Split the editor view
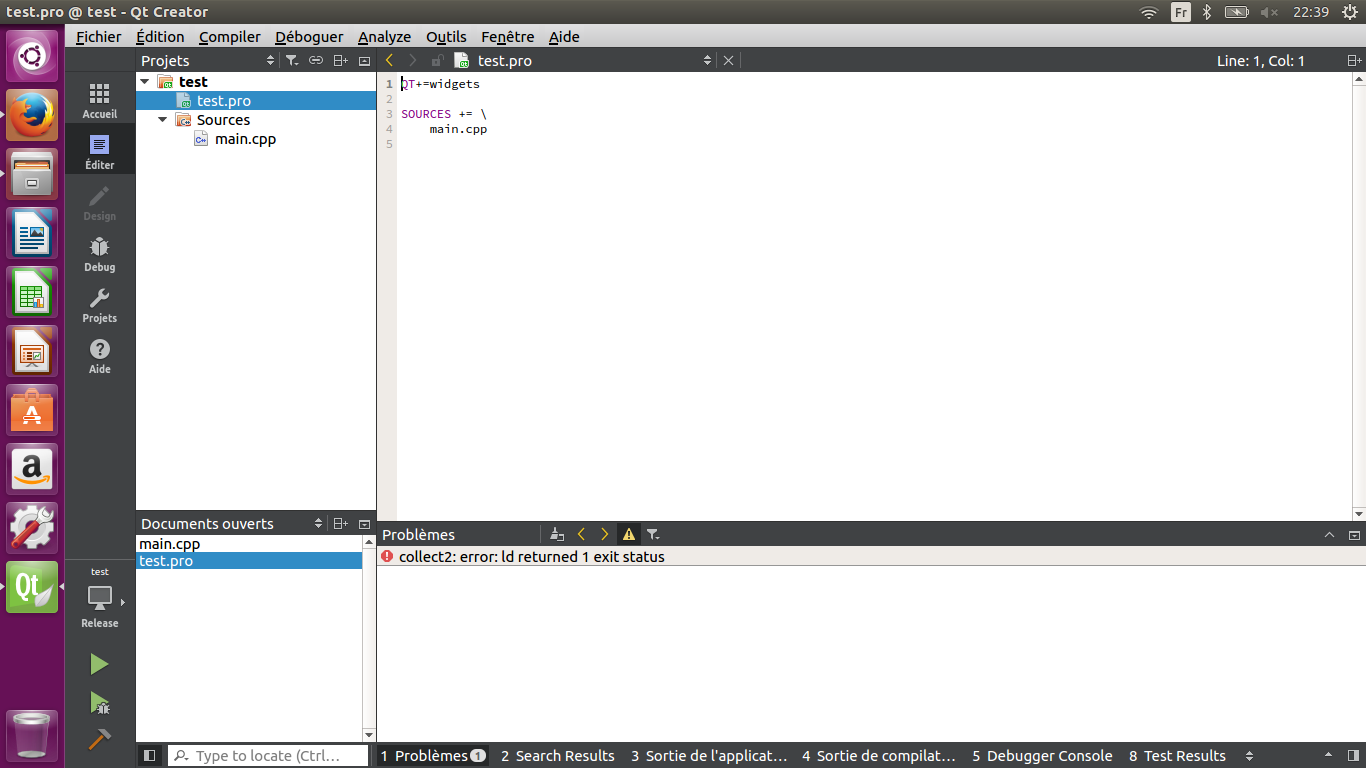Screen dimensions: 1366x768 1354,61
